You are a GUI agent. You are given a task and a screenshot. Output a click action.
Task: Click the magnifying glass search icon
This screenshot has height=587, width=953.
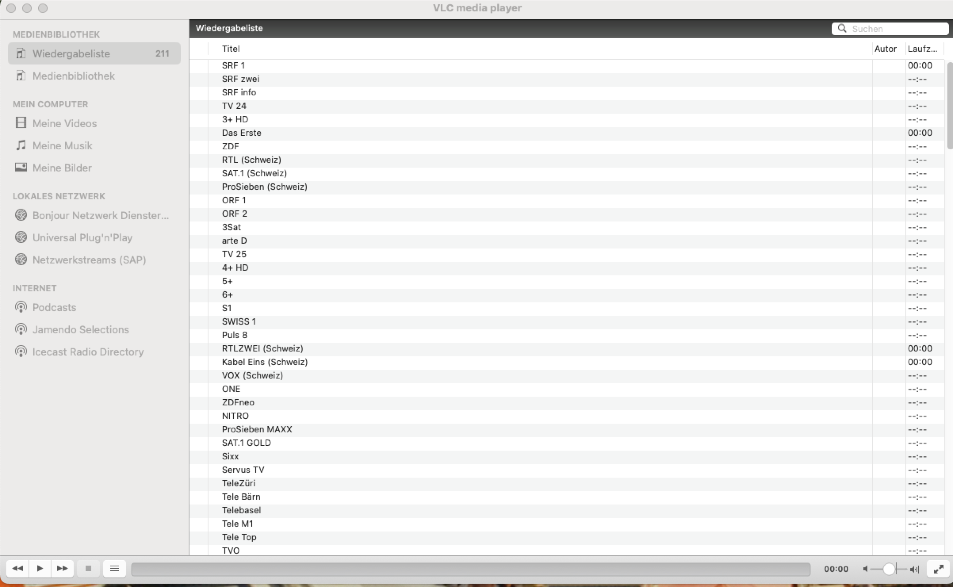(x=842, y=29)
